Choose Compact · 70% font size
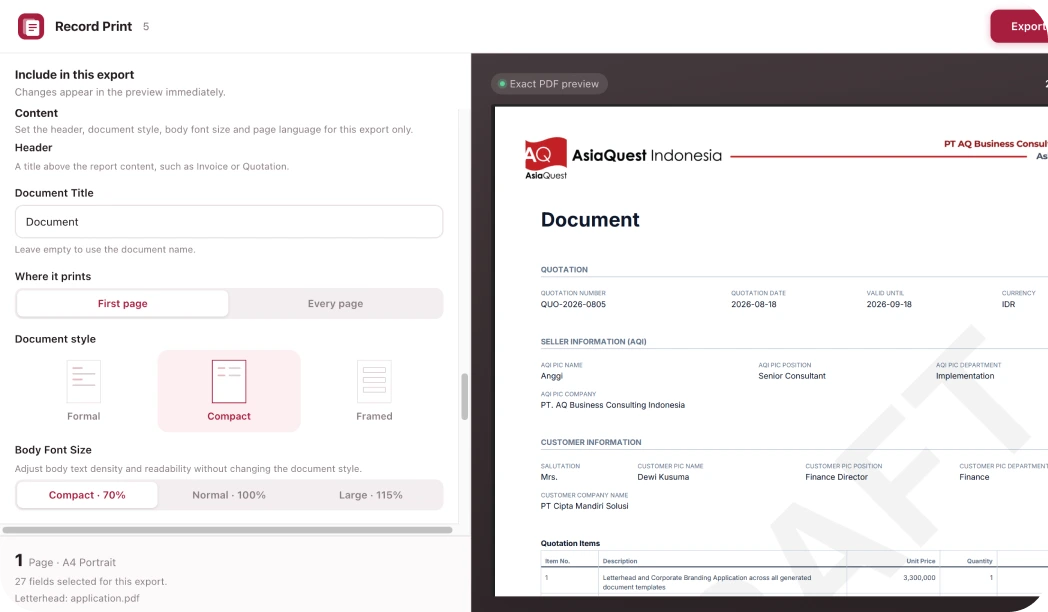The width and height of the screenshot is (1048, 612). [x=87, y=495]
